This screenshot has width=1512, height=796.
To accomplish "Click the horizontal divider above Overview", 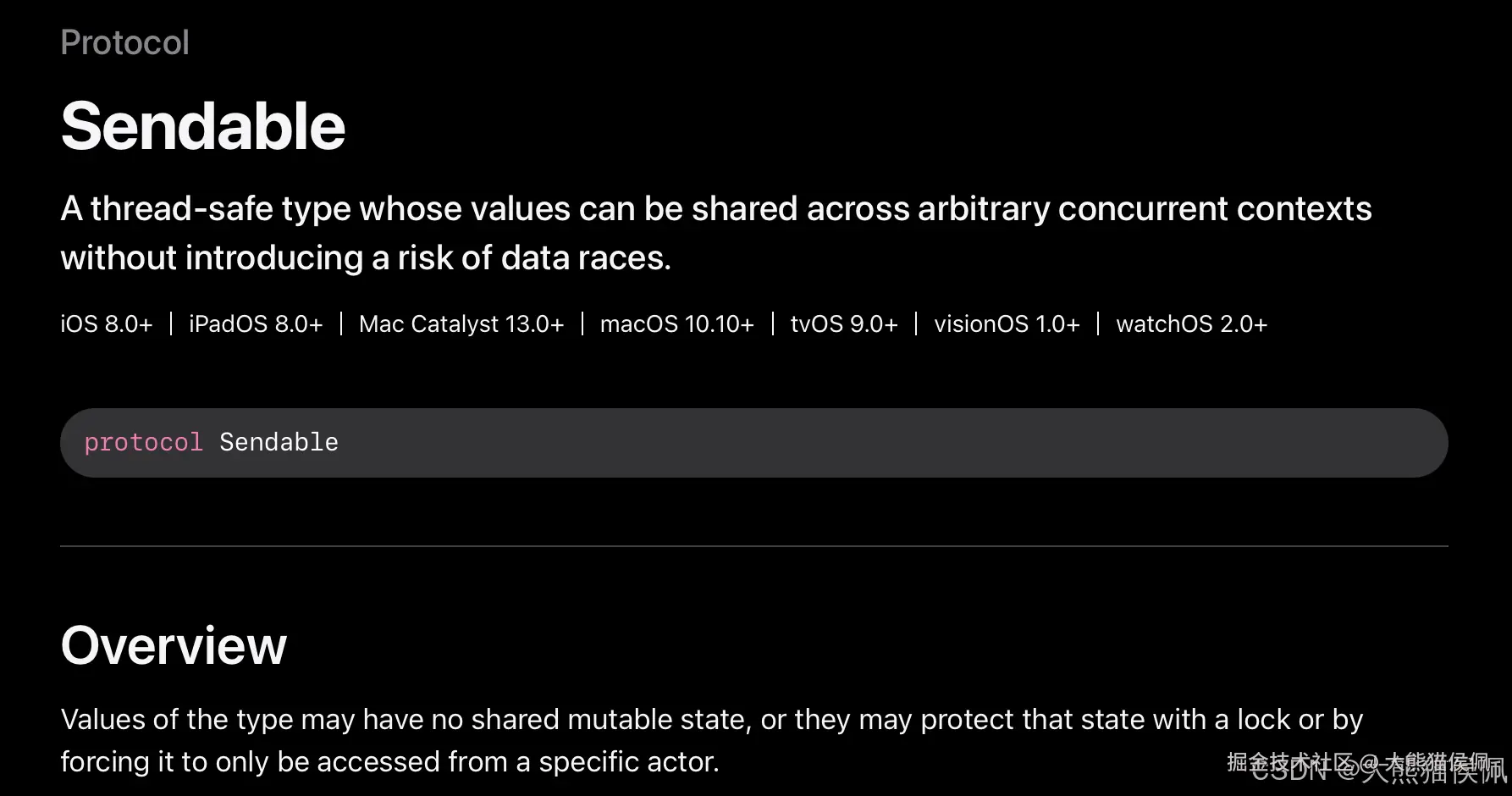I will pos(753,546).
